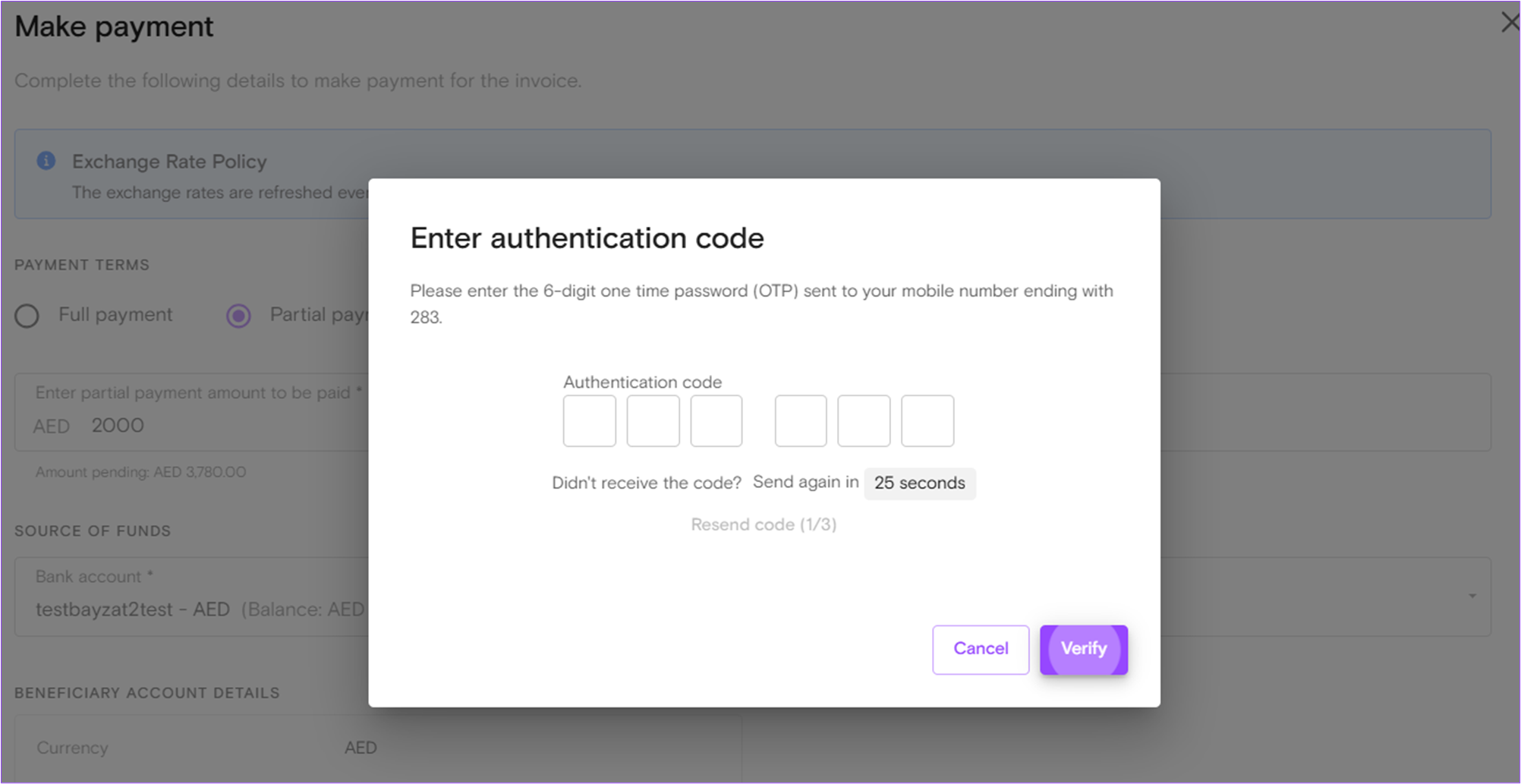Click the Currency AED beneficiary row
Viewport: 1521px width, 784px height.
point(378,748)
